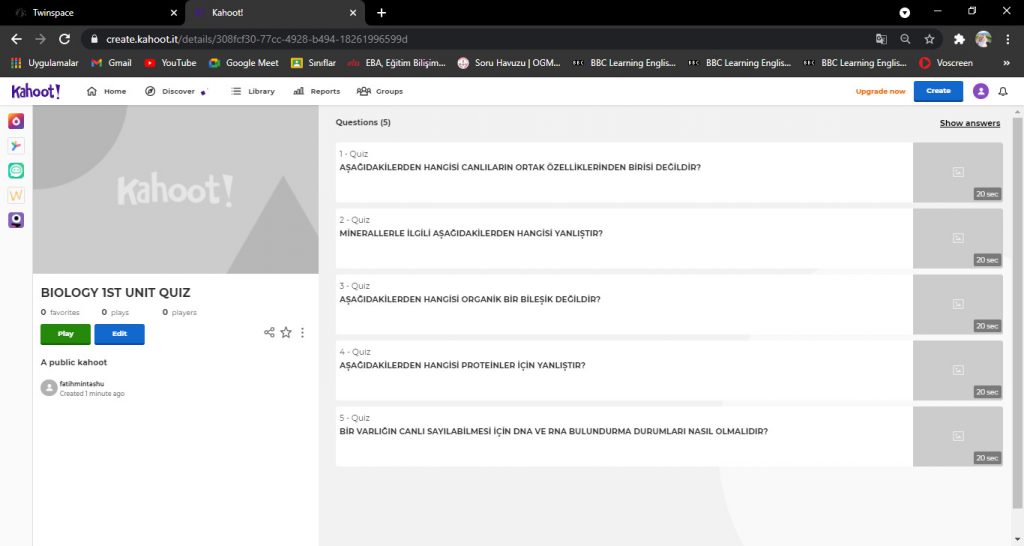
Task: Click the kahoot cover image
Action: point(176,189)
